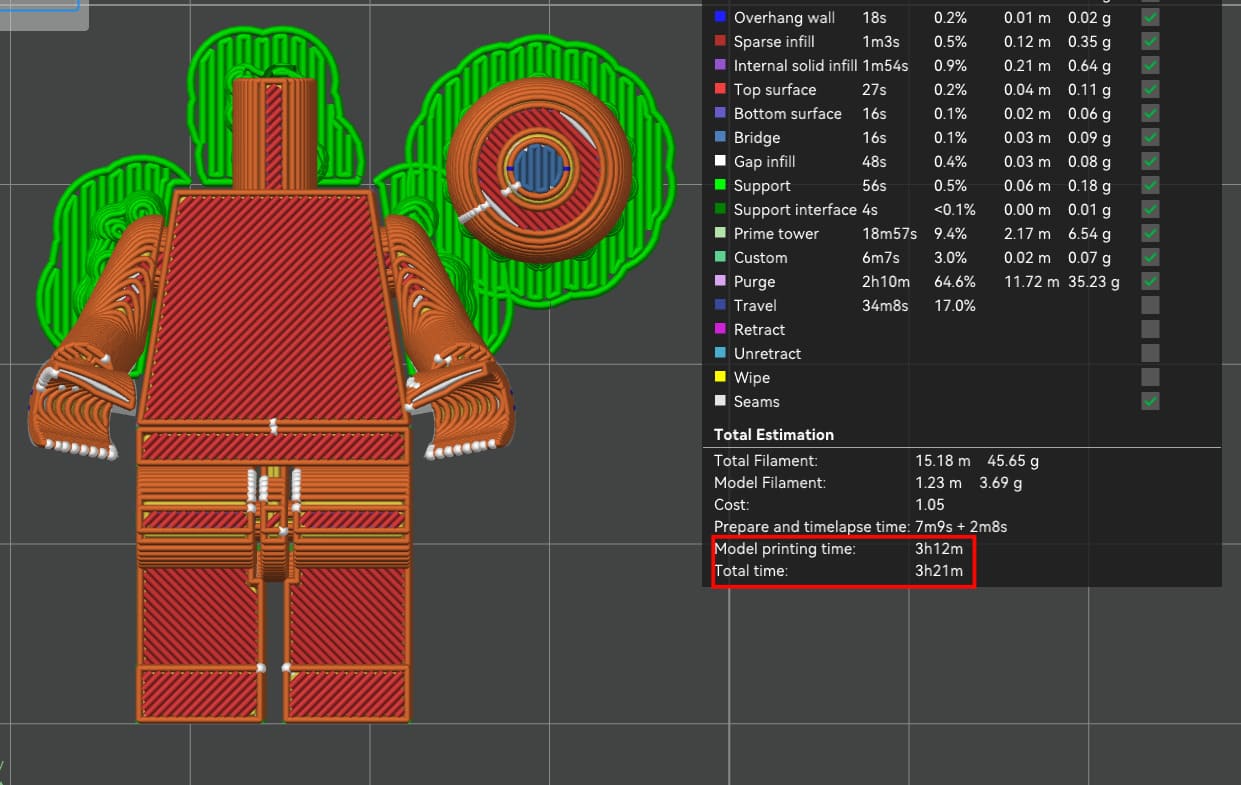Click the Cost value "1.05"

pos(930,504)
